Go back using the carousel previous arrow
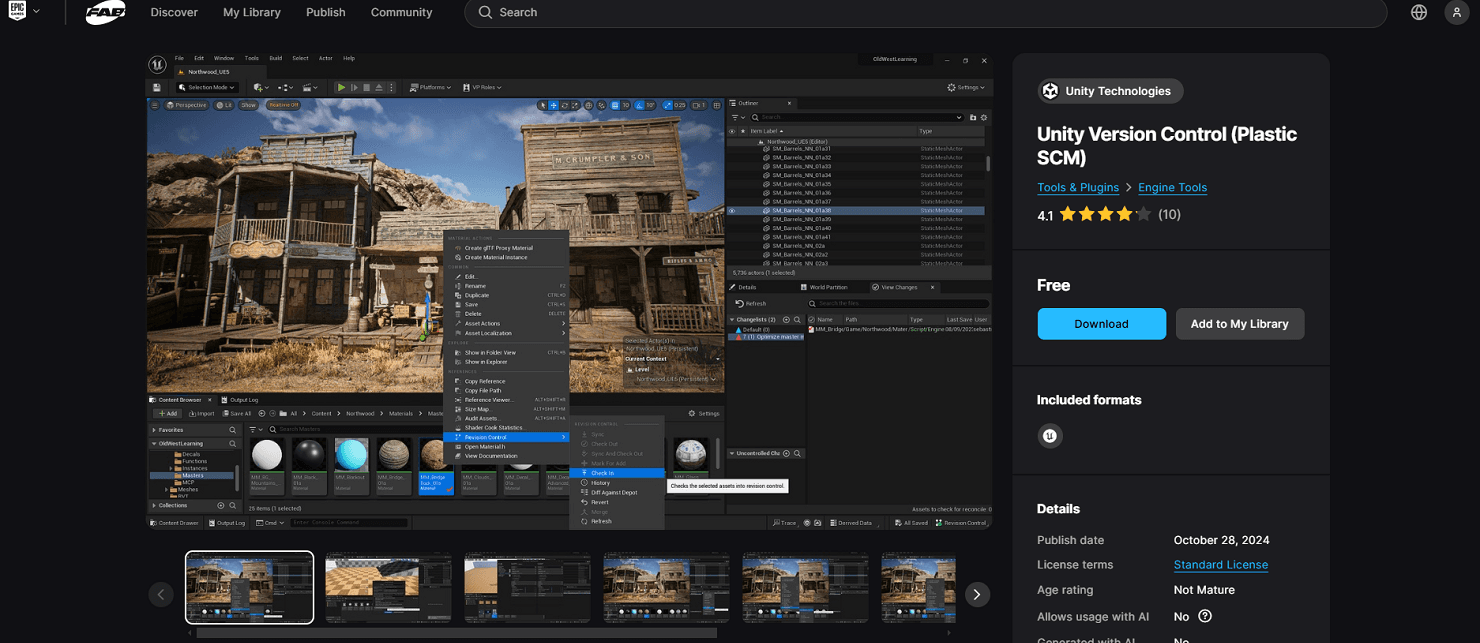This screenshot has width=1480, height=643. coord(161,594)
